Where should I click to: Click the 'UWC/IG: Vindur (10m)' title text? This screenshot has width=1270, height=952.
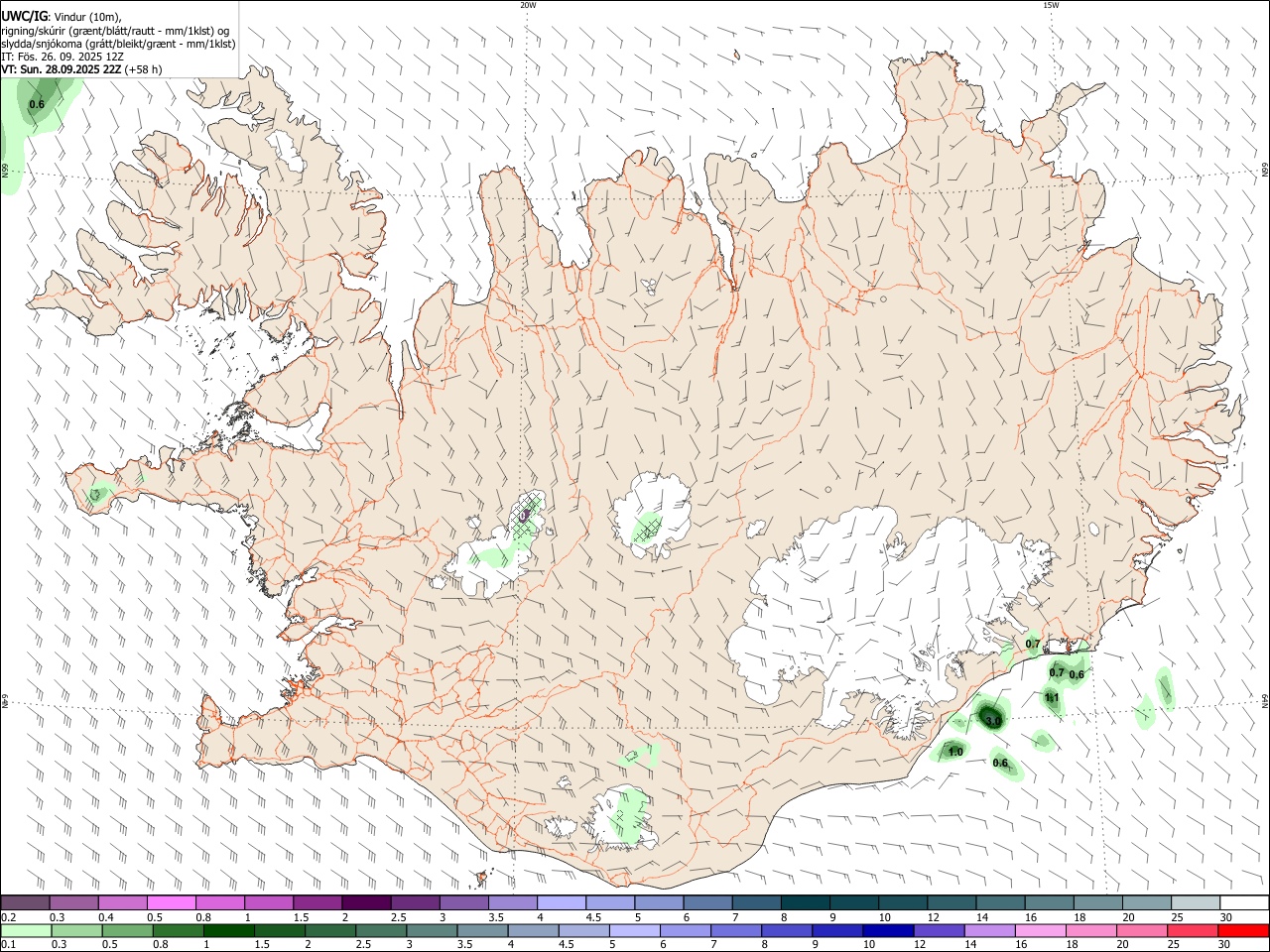pyautogui.click(x=62, y=17)
